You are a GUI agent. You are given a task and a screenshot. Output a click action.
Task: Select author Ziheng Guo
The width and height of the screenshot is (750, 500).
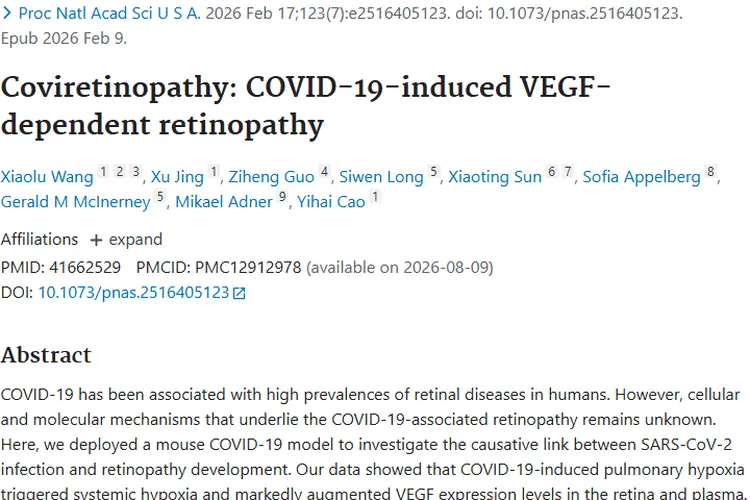[x=271, y=177]
